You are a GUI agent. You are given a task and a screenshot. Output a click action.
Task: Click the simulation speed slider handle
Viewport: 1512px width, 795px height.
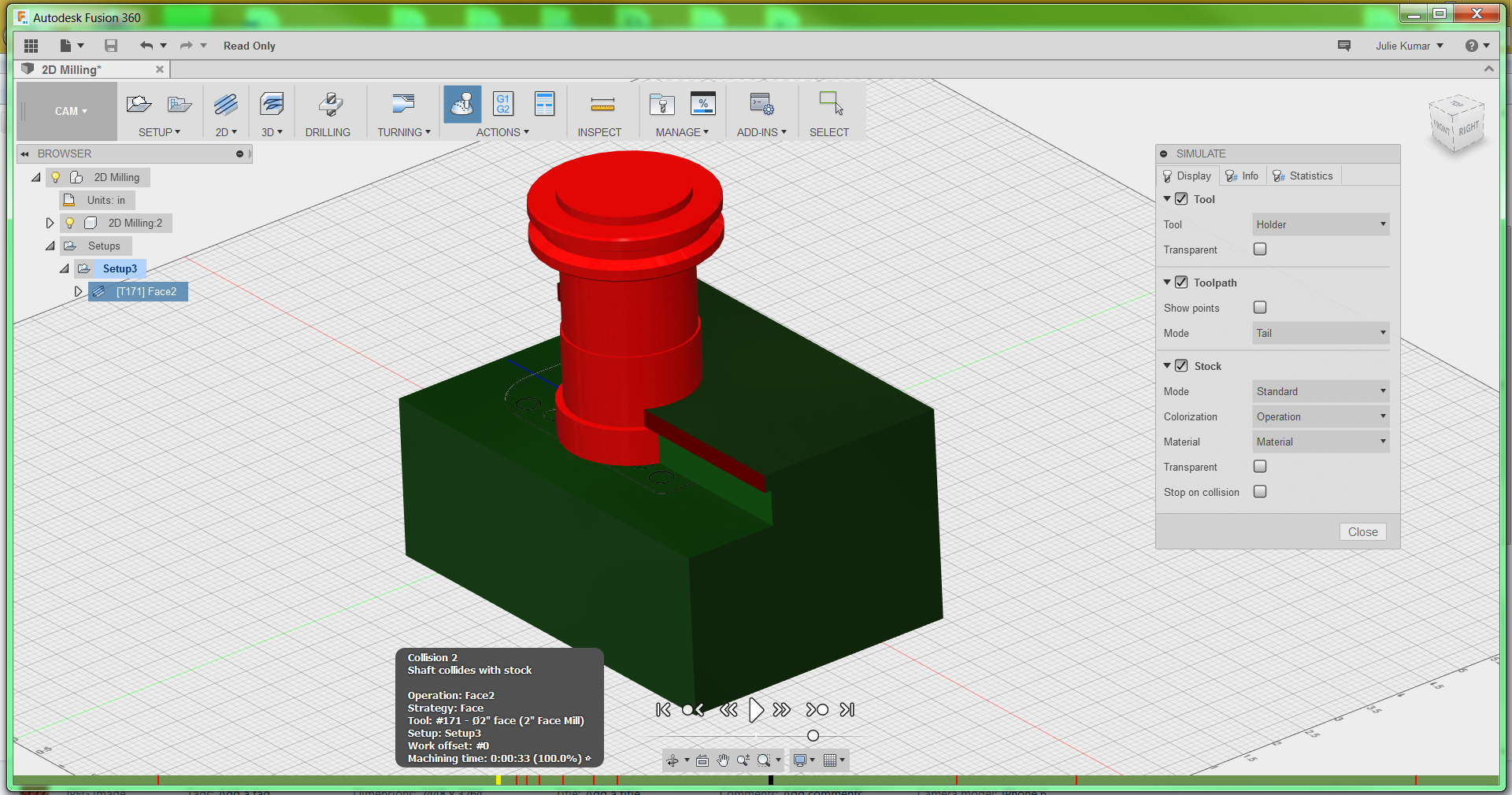813,735
